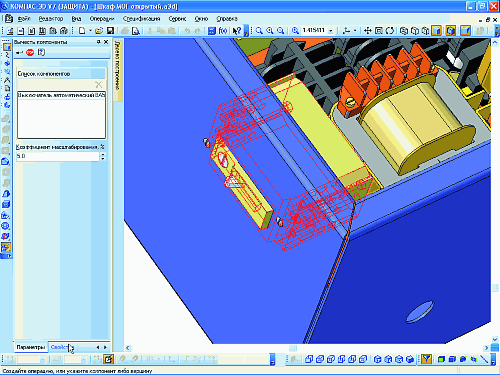
Task: Toggle perspective projection view button
Action: point(465,31)
